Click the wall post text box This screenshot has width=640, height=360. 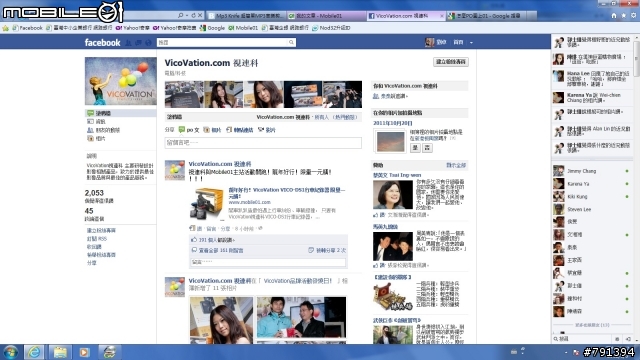263,143
